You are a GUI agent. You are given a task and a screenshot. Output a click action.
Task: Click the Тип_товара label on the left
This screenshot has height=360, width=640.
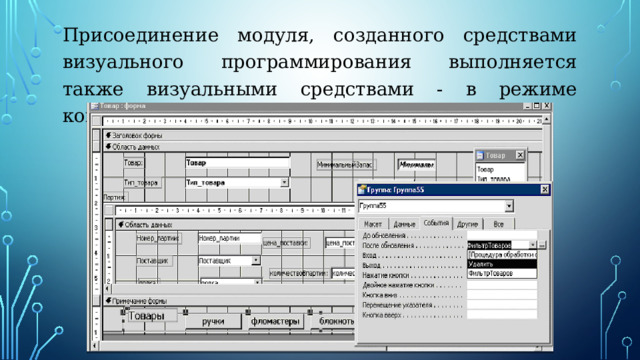(141, 183)
